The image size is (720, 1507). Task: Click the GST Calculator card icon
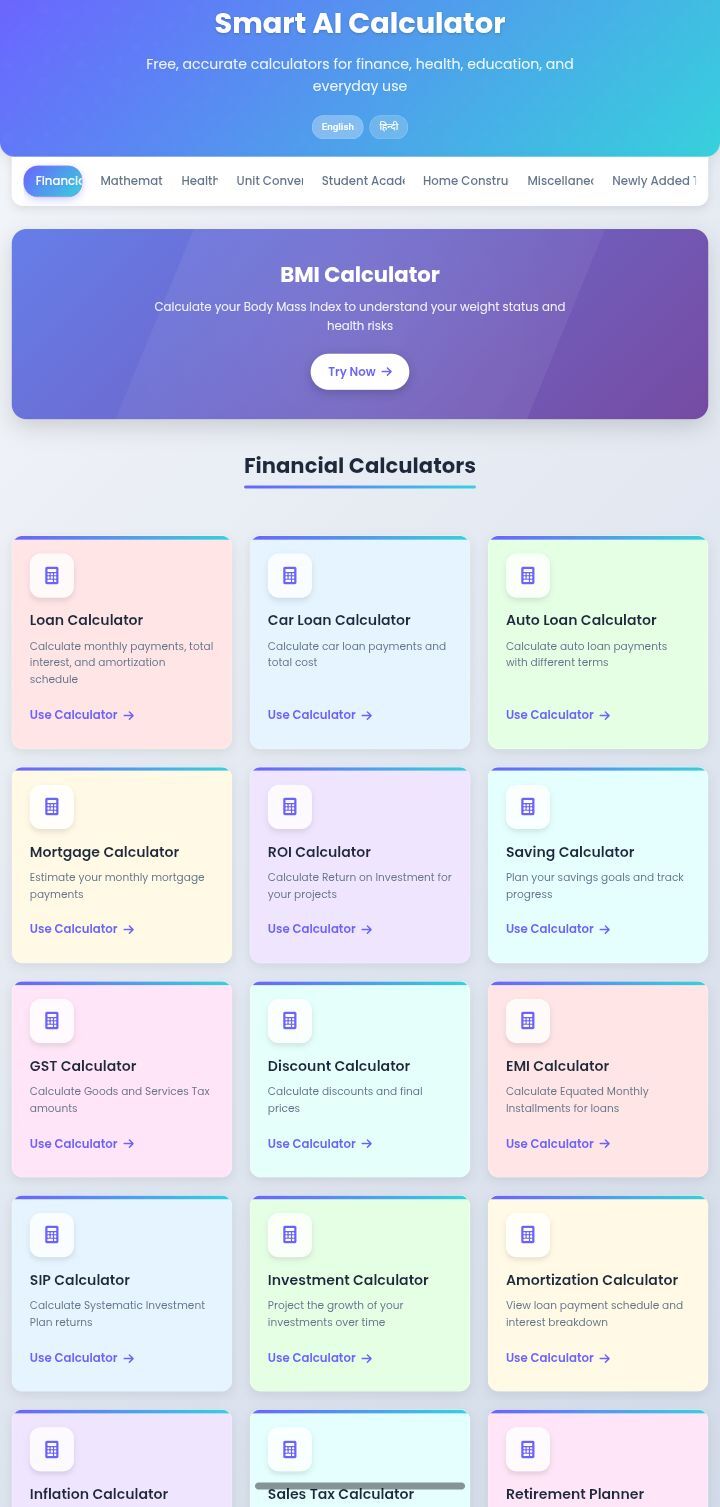[52, 1020]
